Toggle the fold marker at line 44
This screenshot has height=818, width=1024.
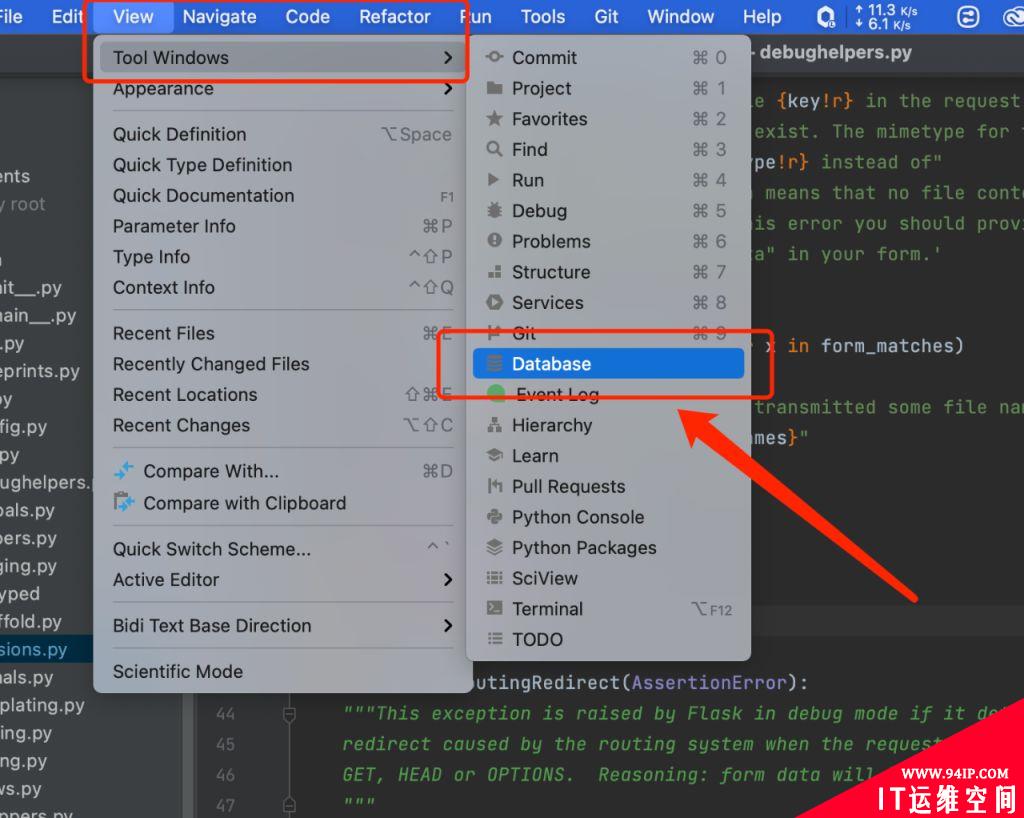[x=289, y=714]
